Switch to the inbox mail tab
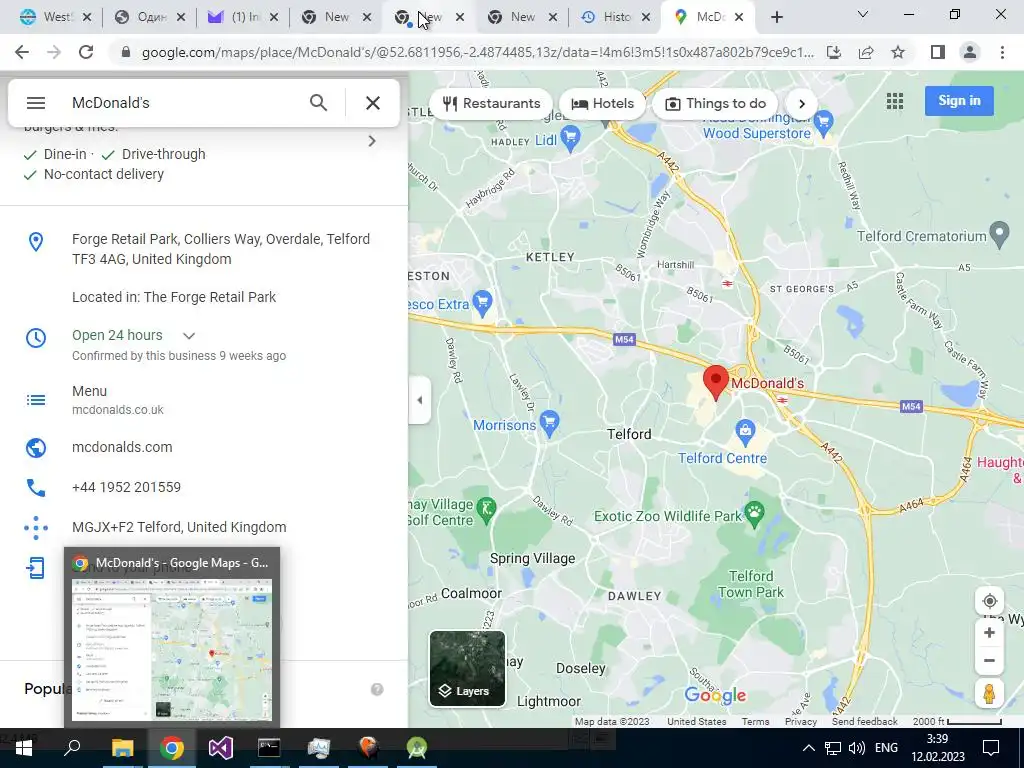Viewport: 1024px width, 768px height. tap(242, 17)
